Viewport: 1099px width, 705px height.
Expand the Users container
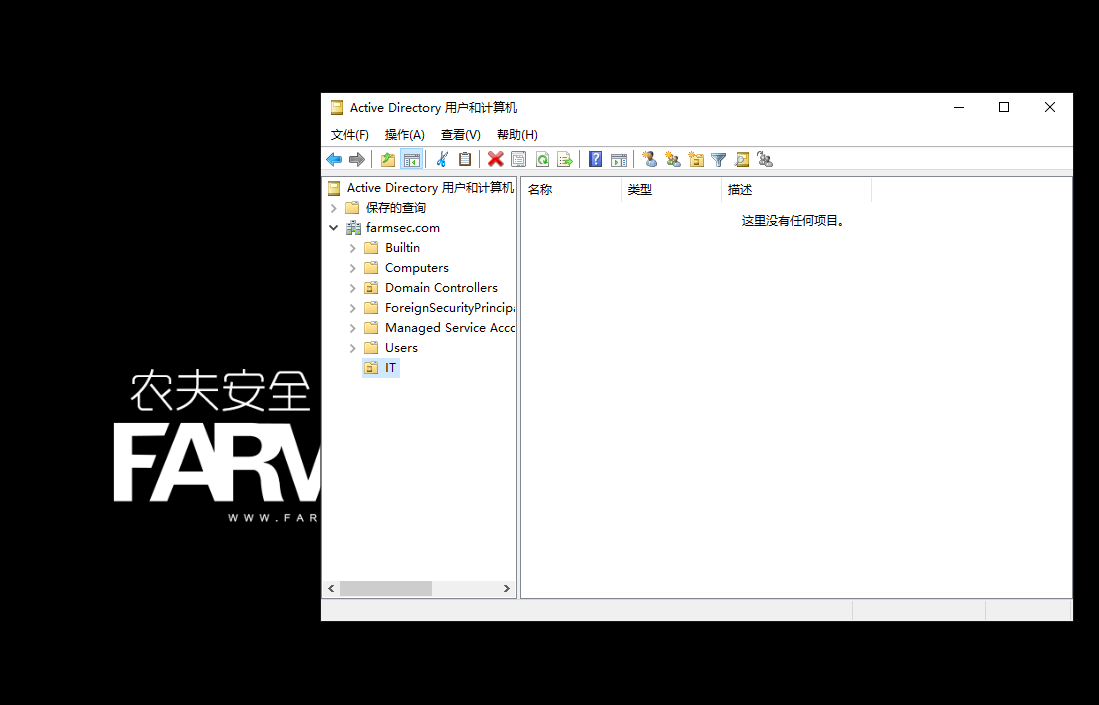(351, 347)
